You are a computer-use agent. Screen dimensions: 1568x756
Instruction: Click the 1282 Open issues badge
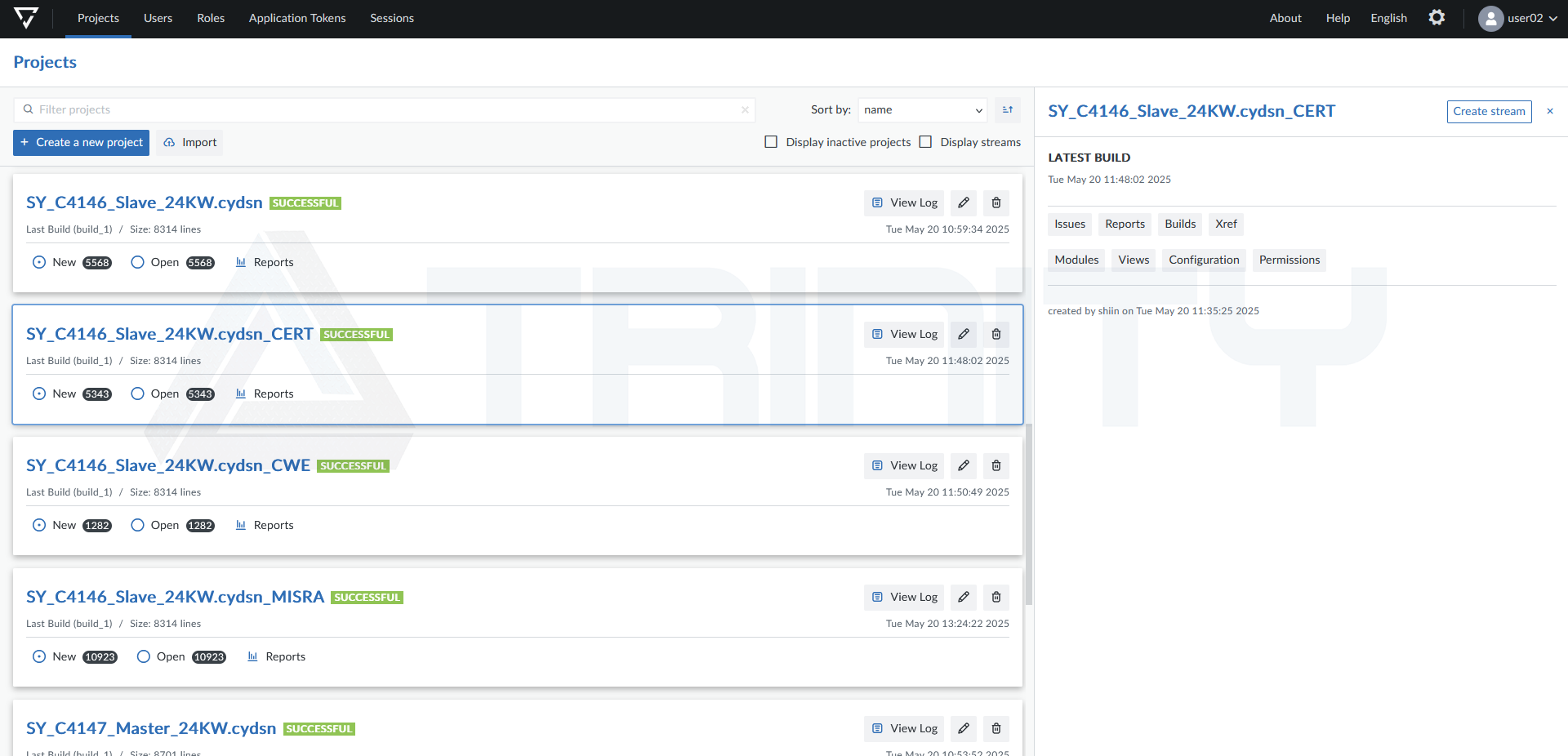[200, 526]
